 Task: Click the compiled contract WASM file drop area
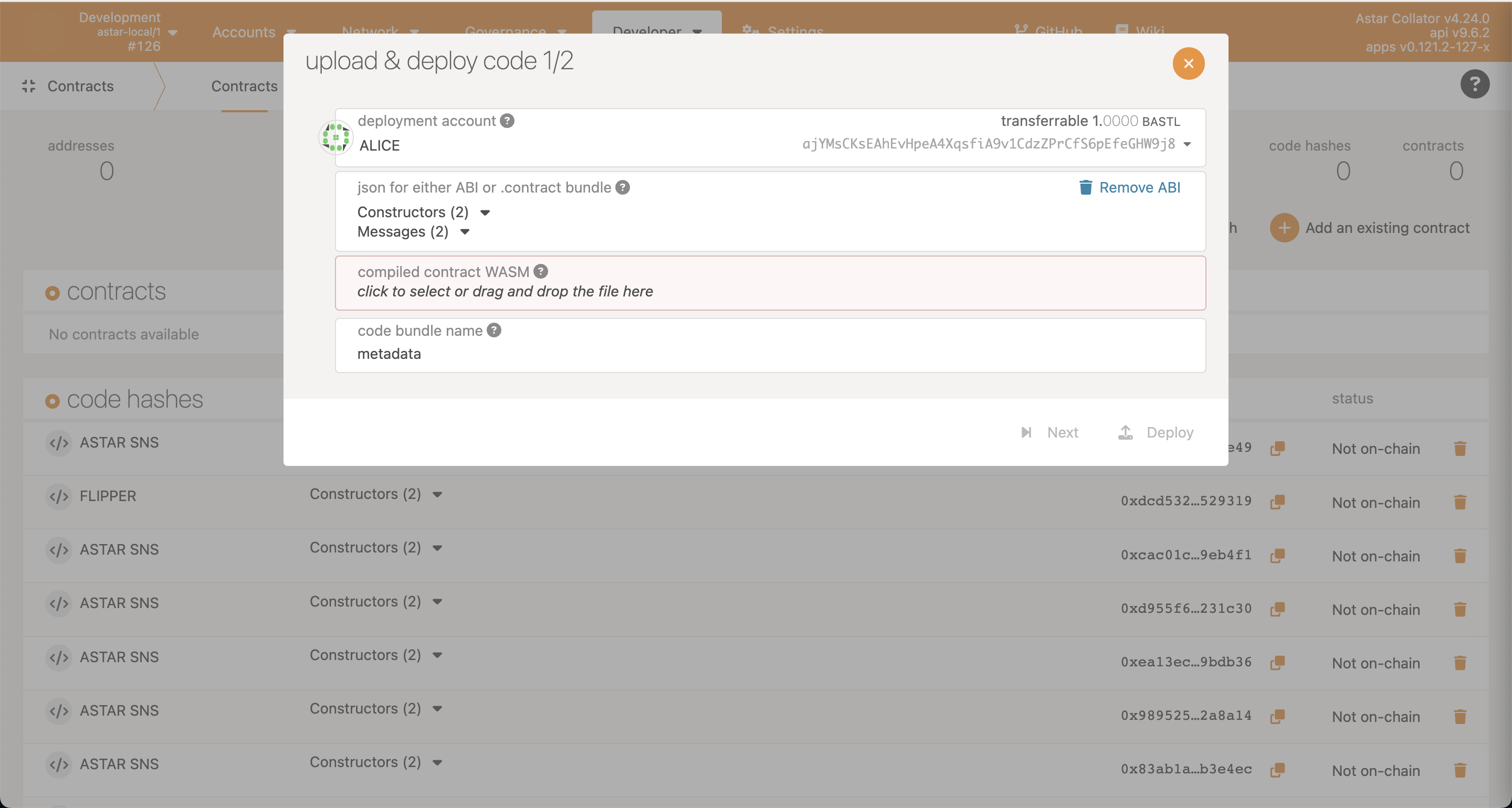[x=770, y=283]
